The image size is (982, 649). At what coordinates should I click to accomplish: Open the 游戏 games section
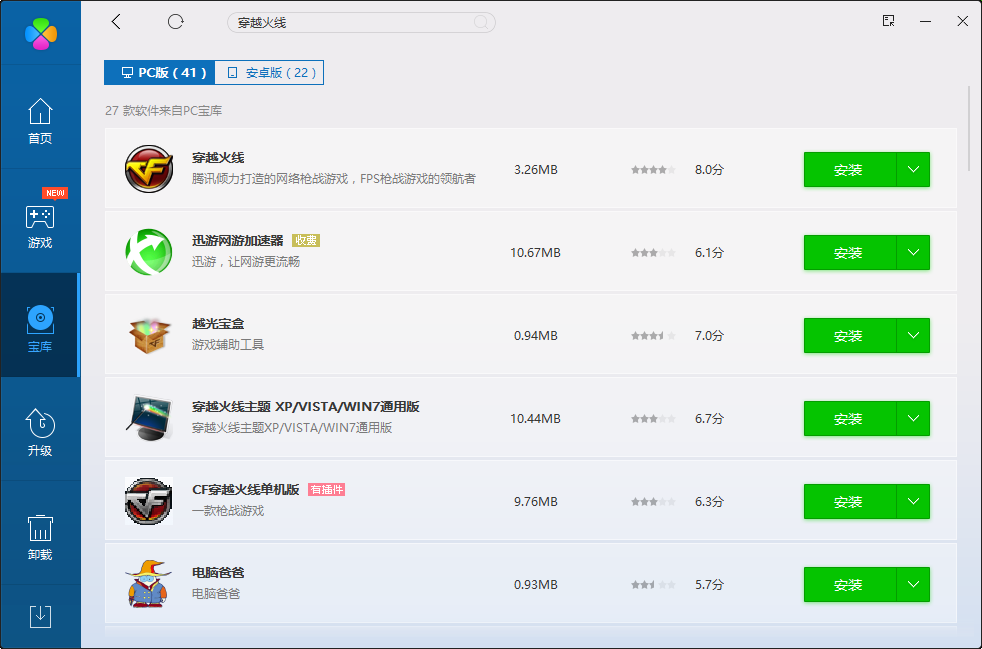[40, 226]
